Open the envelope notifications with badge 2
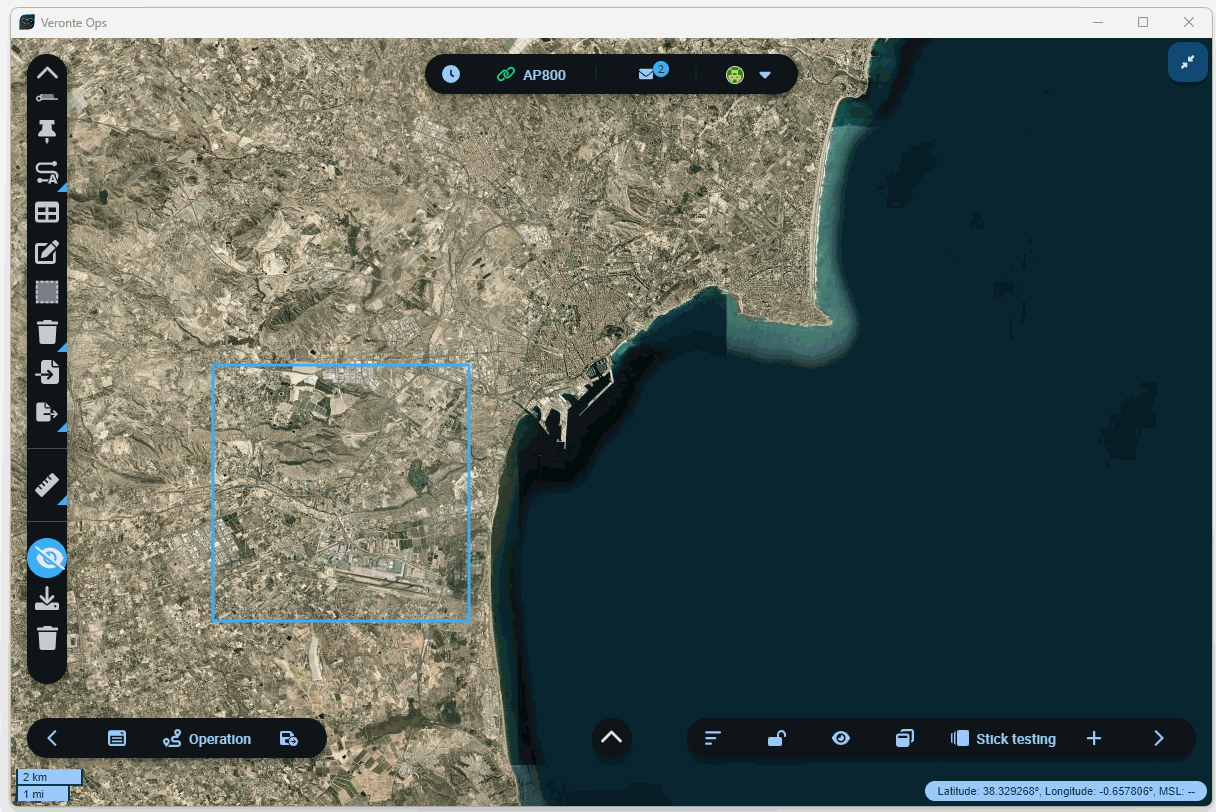 650,74
